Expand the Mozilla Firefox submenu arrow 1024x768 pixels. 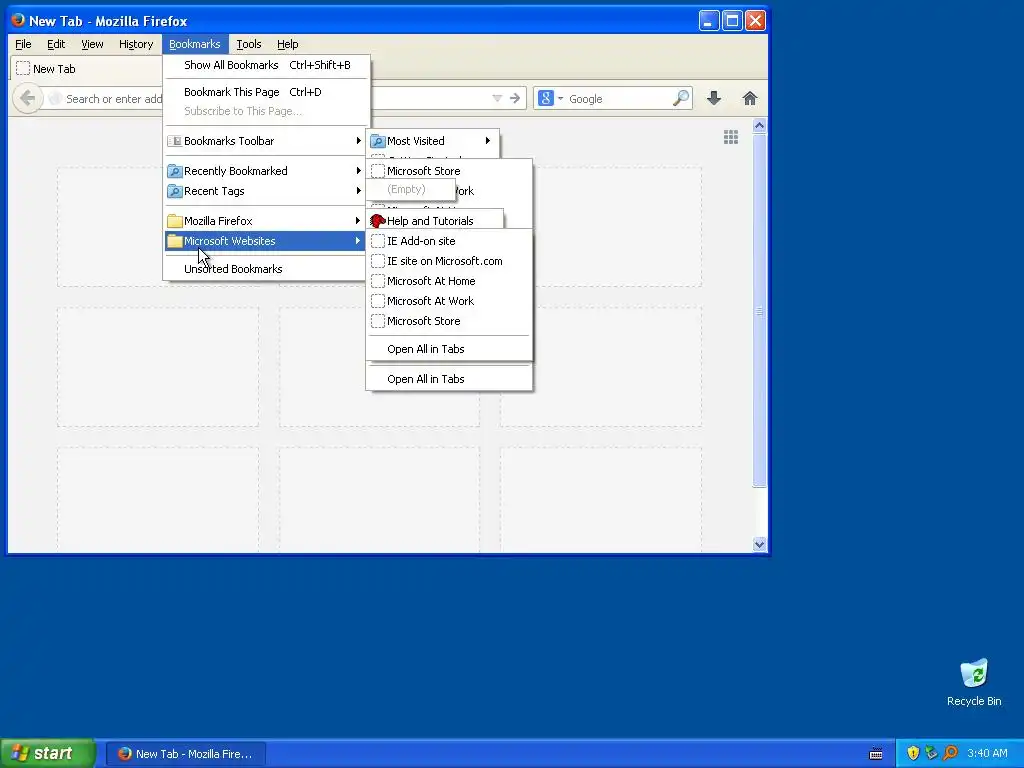(x=358, y=221)
